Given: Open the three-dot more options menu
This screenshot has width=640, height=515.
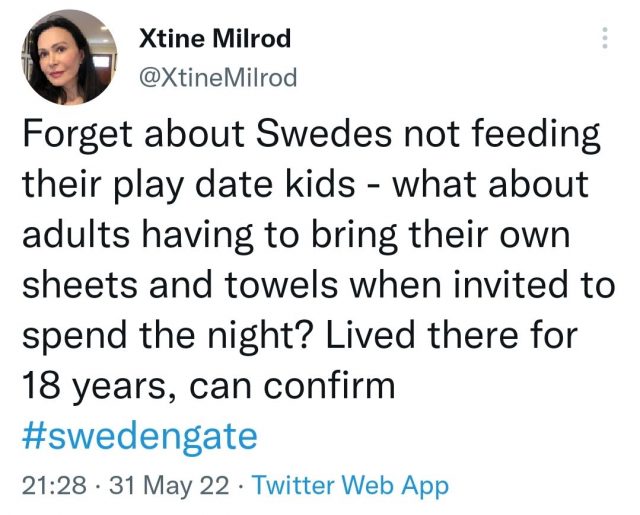Looking at the screenshot, I should tap(603, 39).
